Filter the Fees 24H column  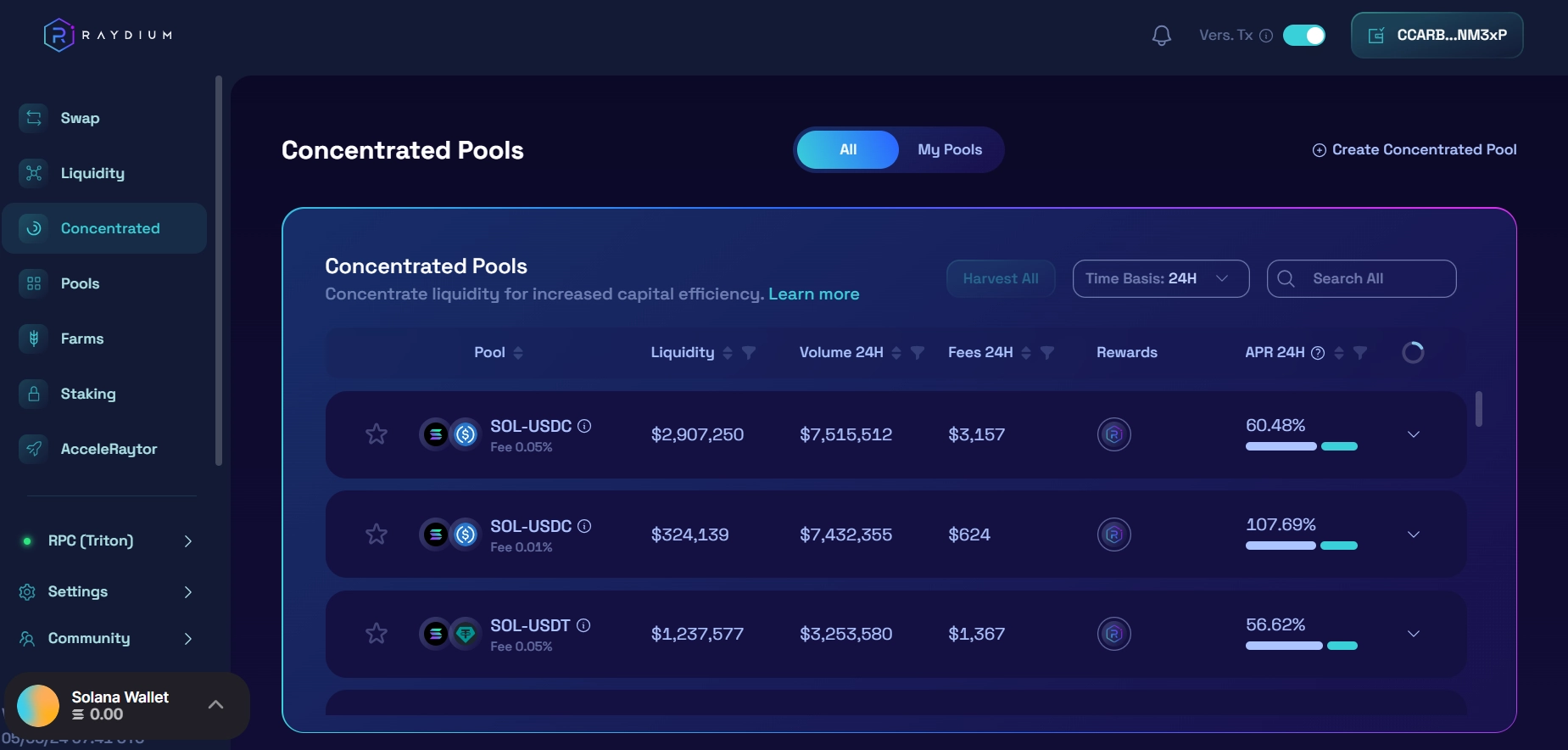[x=1047, y=353]
